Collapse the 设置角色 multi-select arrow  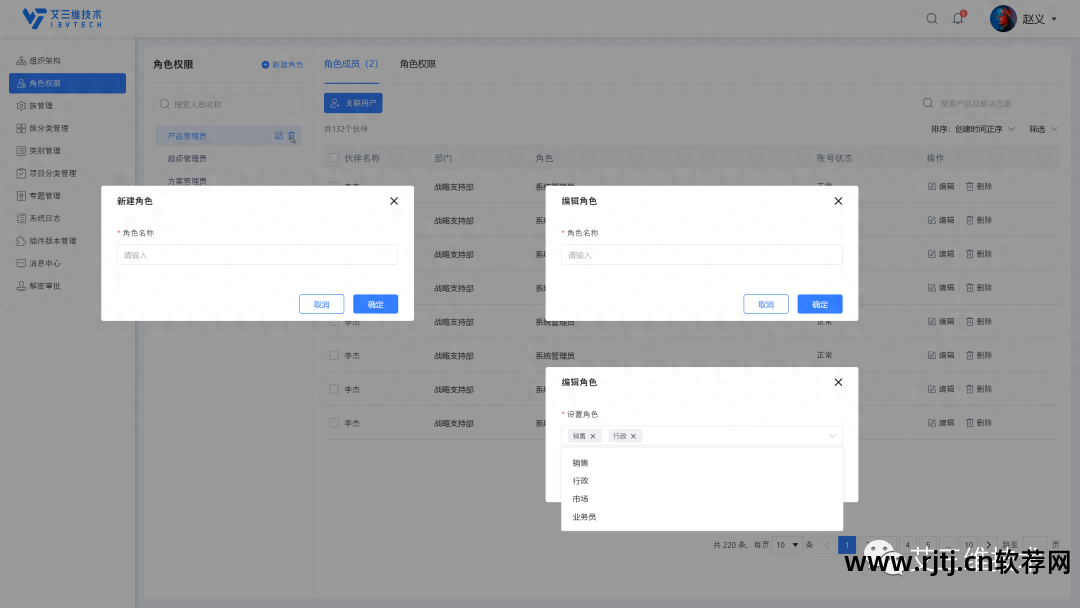(x=832, y=436)
